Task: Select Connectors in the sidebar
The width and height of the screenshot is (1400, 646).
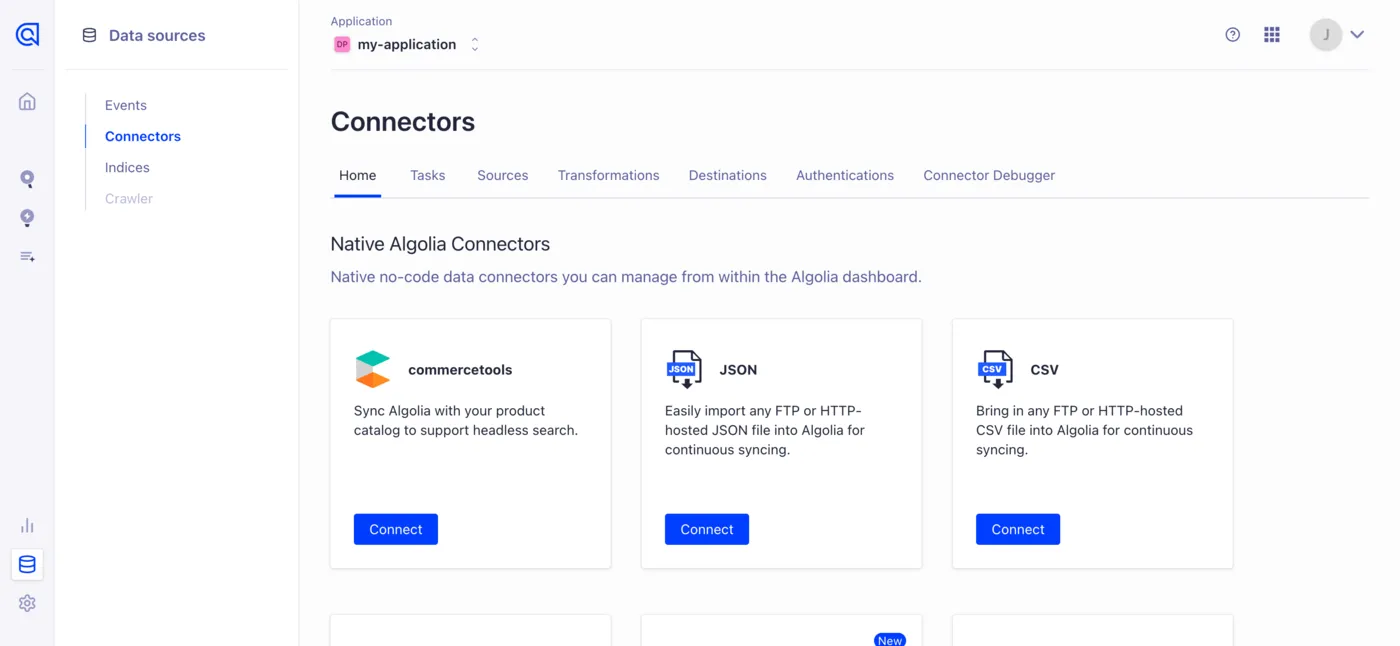Action: tap(143, 136)
